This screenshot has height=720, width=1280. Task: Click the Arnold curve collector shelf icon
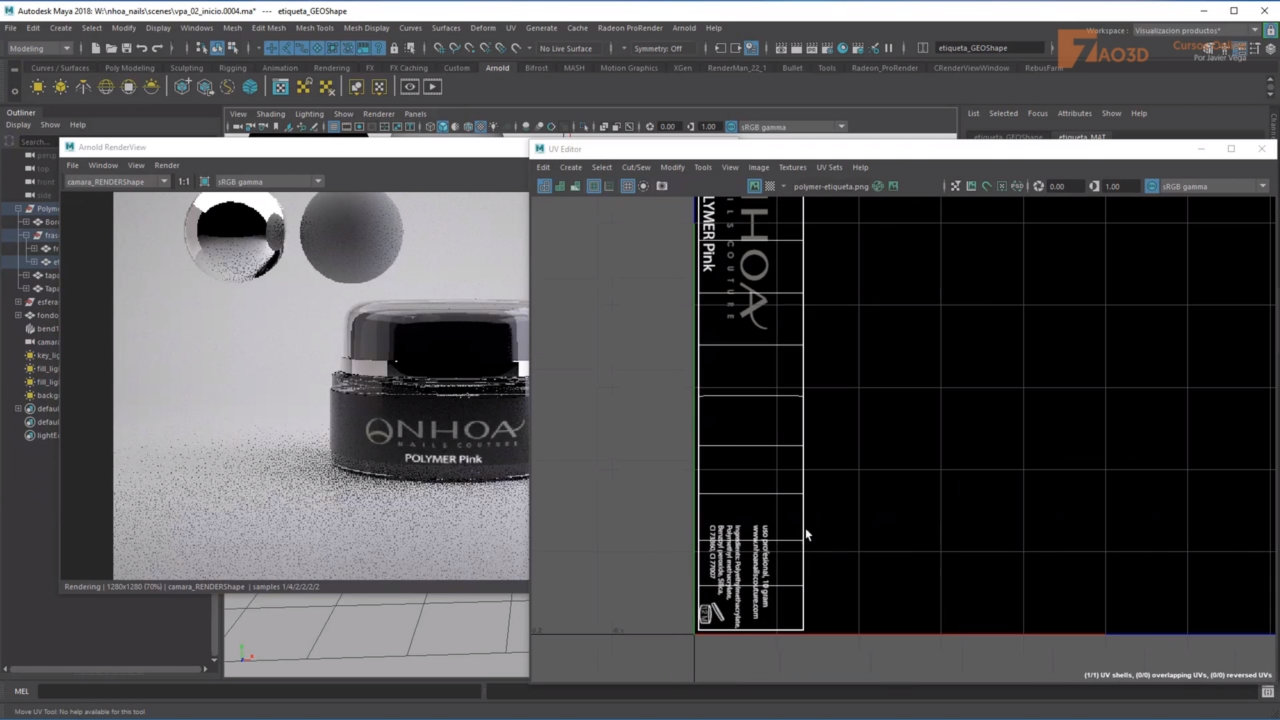click(227, 87)
